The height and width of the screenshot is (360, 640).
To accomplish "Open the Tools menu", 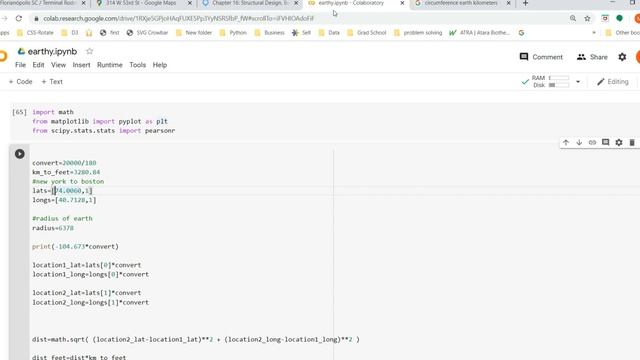I will tap(138, 65).
